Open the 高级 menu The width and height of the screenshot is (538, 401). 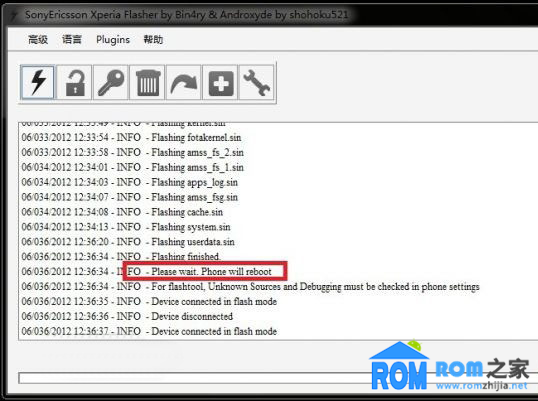point(38,39)
